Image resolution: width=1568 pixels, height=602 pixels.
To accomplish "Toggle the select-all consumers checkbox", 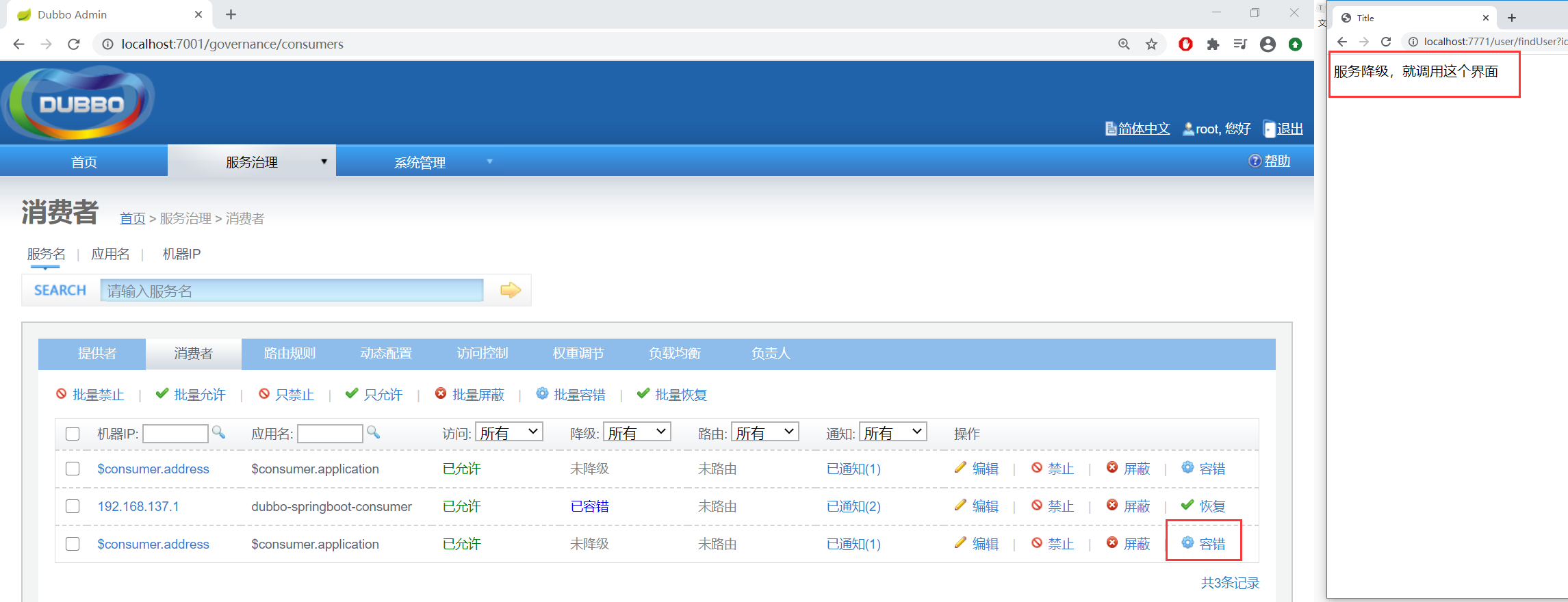I will click(73, 434).
